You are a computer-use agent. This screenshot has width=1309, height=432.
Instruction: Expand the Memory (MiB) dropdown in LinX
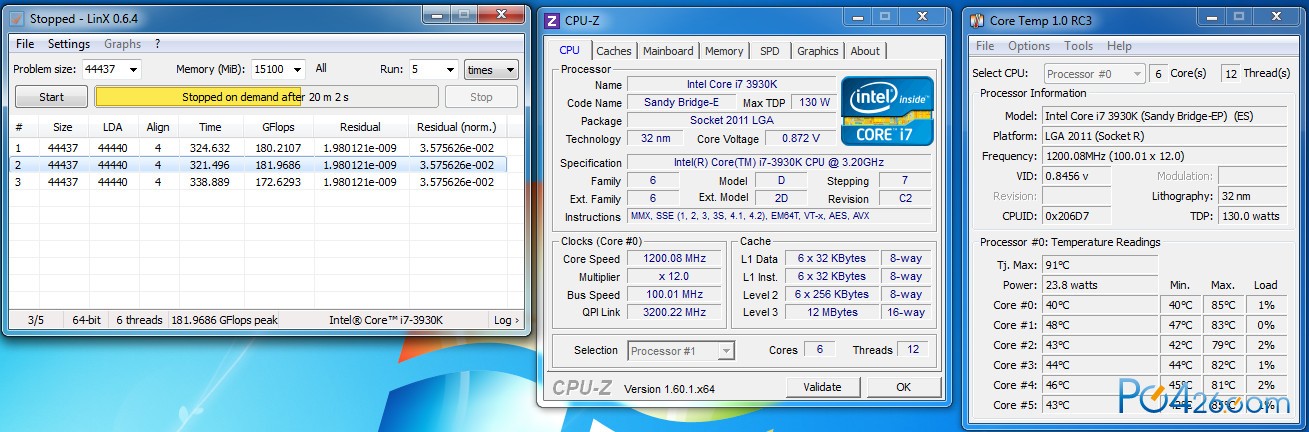tap(297, 70)
